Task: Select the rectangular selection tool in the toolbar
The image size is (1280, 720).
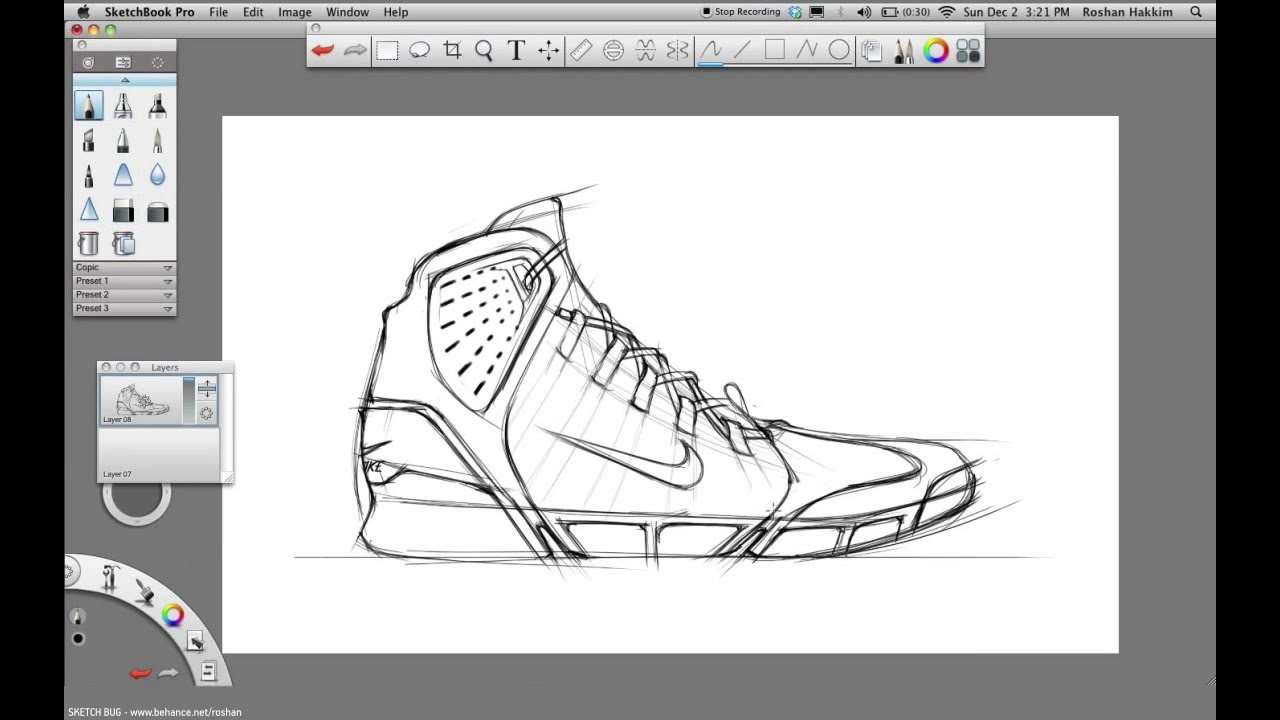Action: coord(387,49)
